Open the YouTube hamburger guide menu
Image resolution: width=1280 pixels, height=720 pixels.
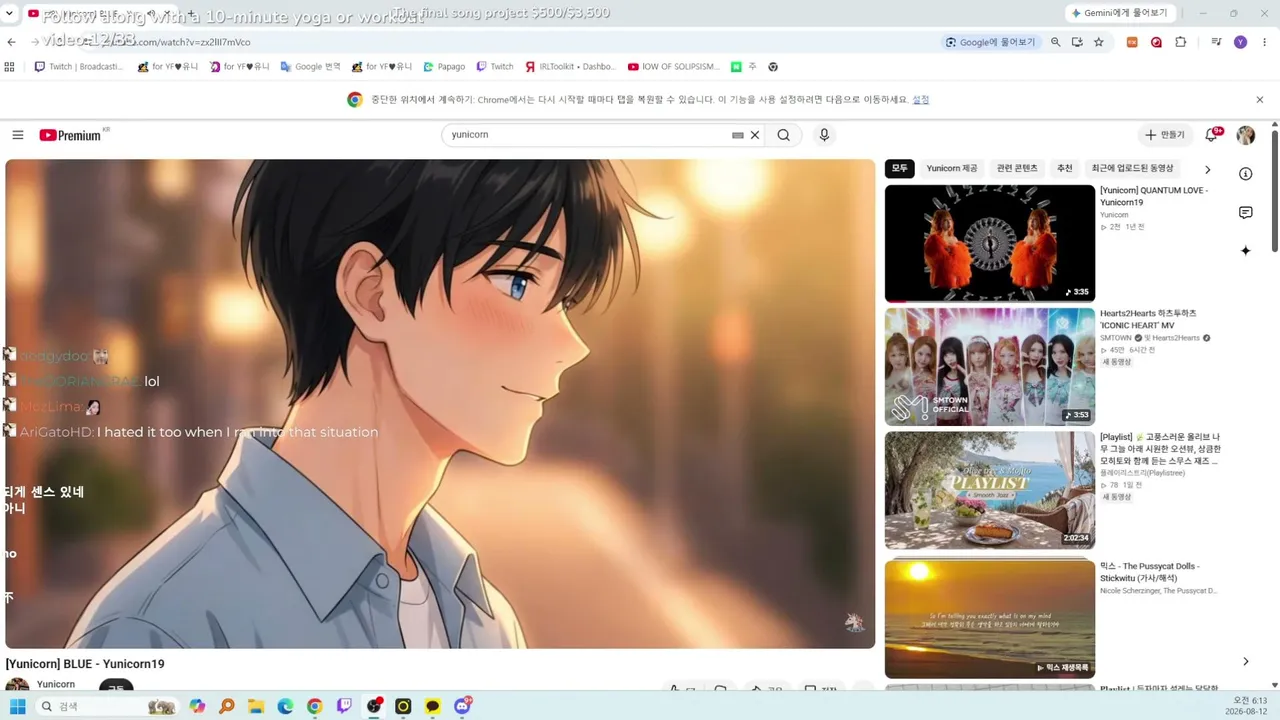tap(18, 135)
